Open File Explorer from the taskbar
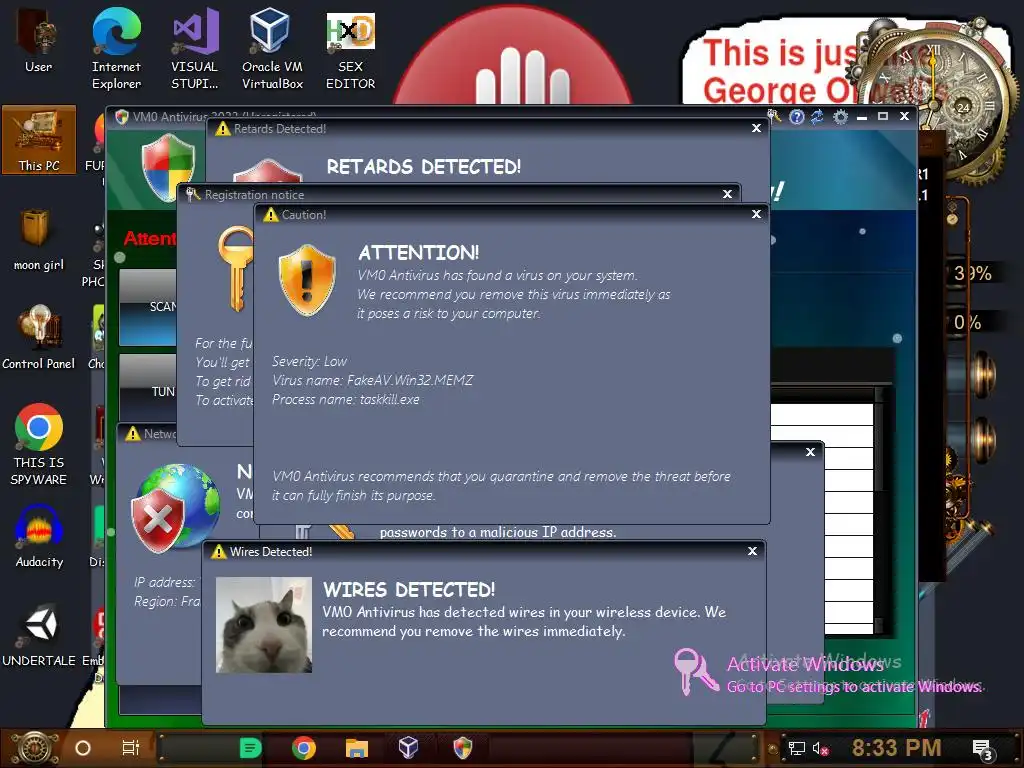Image resolution: width=1024 pixels, height=768 pixels. tap(357, 748)
